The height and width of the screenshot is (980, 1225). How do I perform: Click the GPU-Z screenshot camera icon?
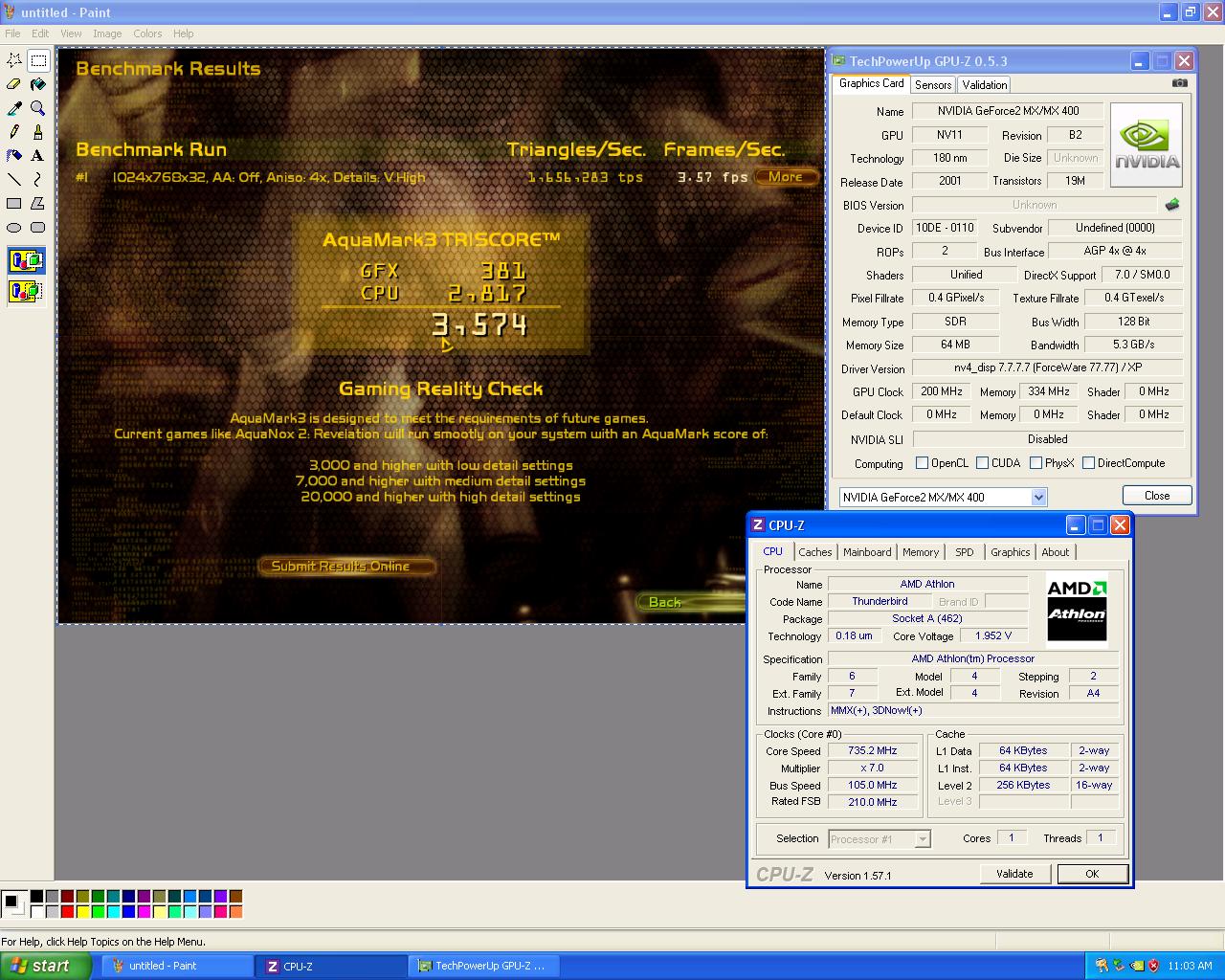(1179, 83)
